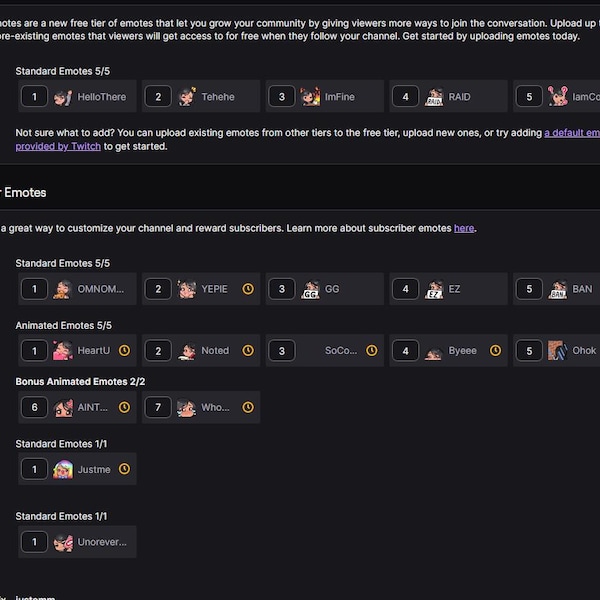This screenshot has height=600, width=600.
Task: Select the OMNOM subscriber emote slot
Action: tap(77, 289)
